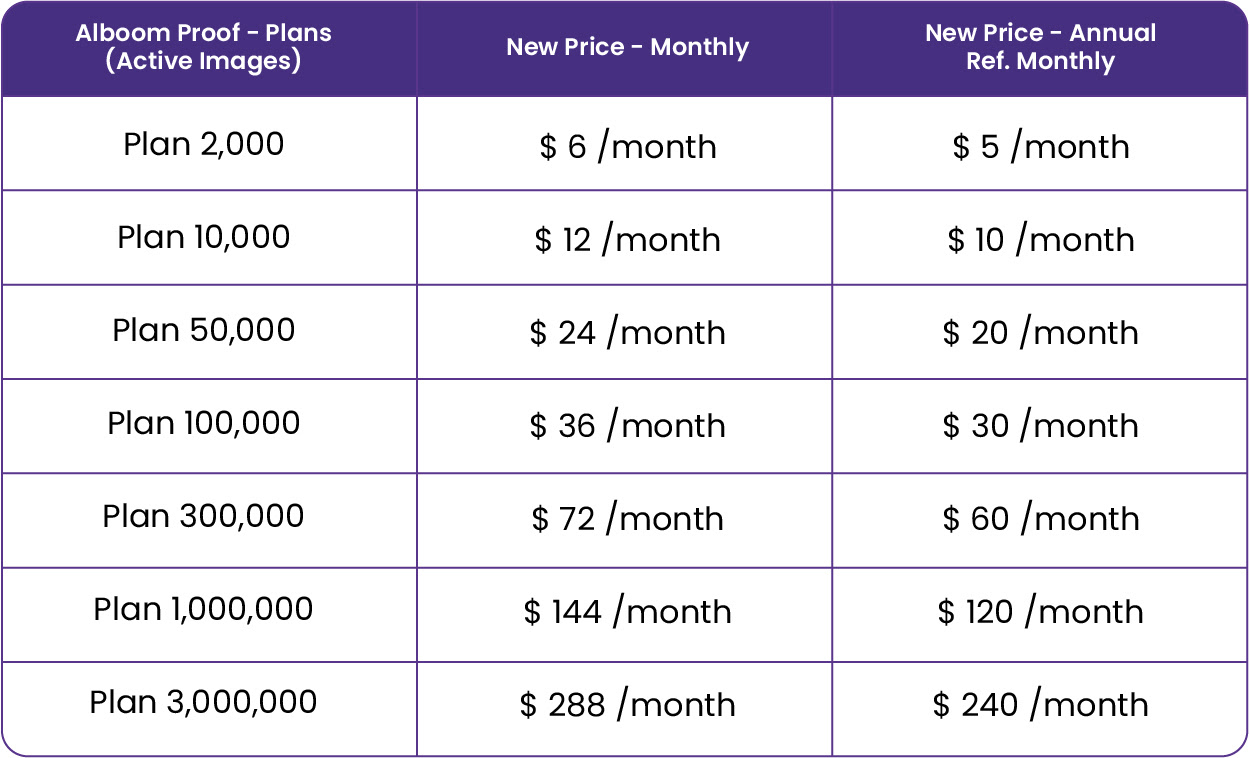Click the New Price - Annual header
The height and width of the screenshot is (758, 1249).
pos(1040,47)
